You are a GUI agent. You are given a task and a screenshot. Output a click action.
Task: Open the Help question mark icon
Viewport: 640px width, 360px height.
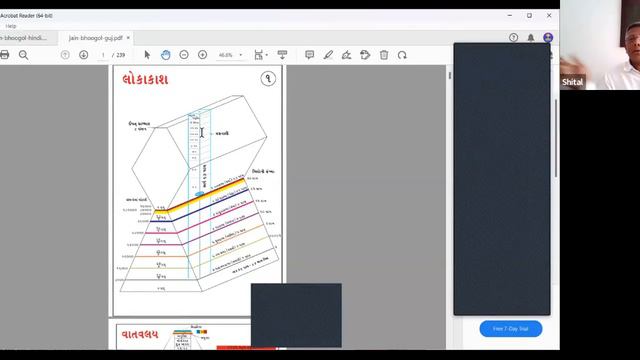(513, 38)
